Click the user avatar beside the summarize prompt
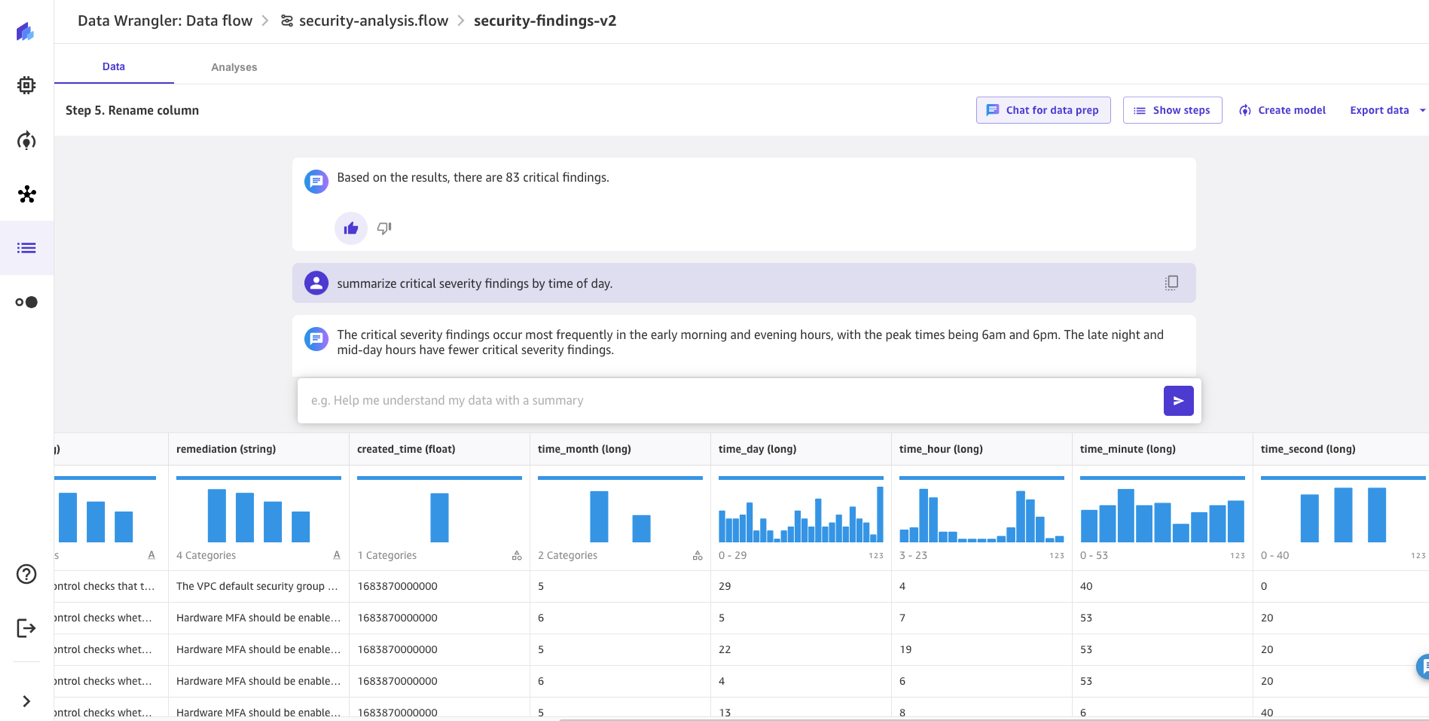This screenshot has width=1429, height=721. click(x=316, y=283)
